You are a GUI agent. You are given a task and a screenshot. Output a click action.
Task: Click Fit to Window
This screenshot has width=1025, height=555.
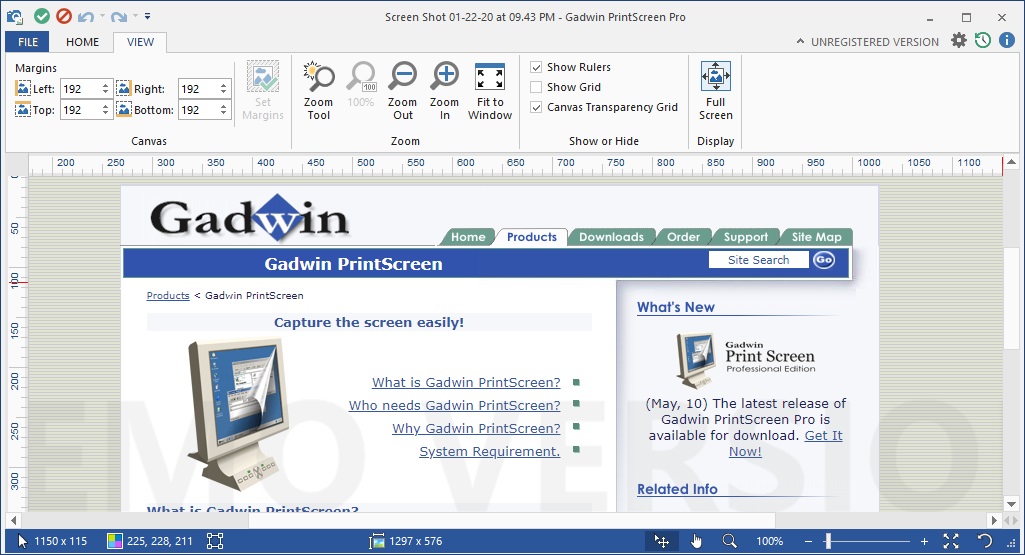(x=490, y=91)
